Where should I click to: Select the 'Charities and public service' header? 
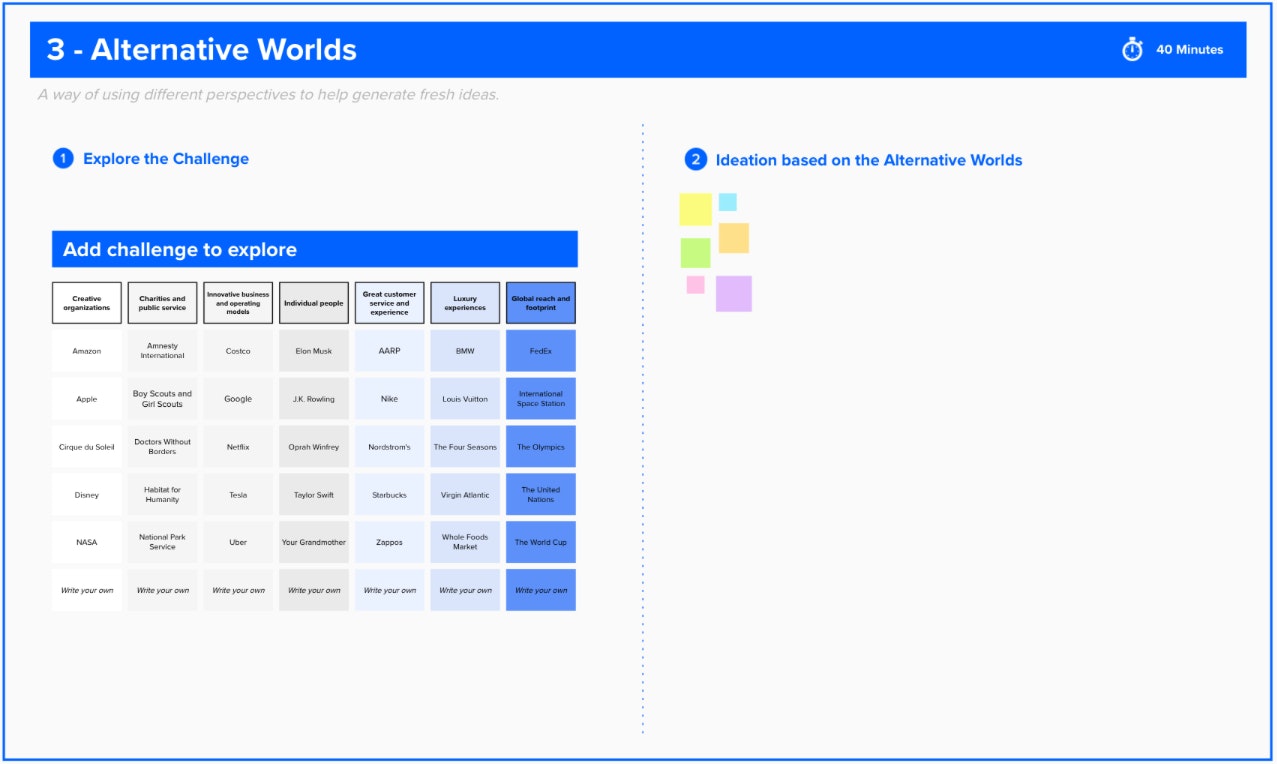click(162, 303)
